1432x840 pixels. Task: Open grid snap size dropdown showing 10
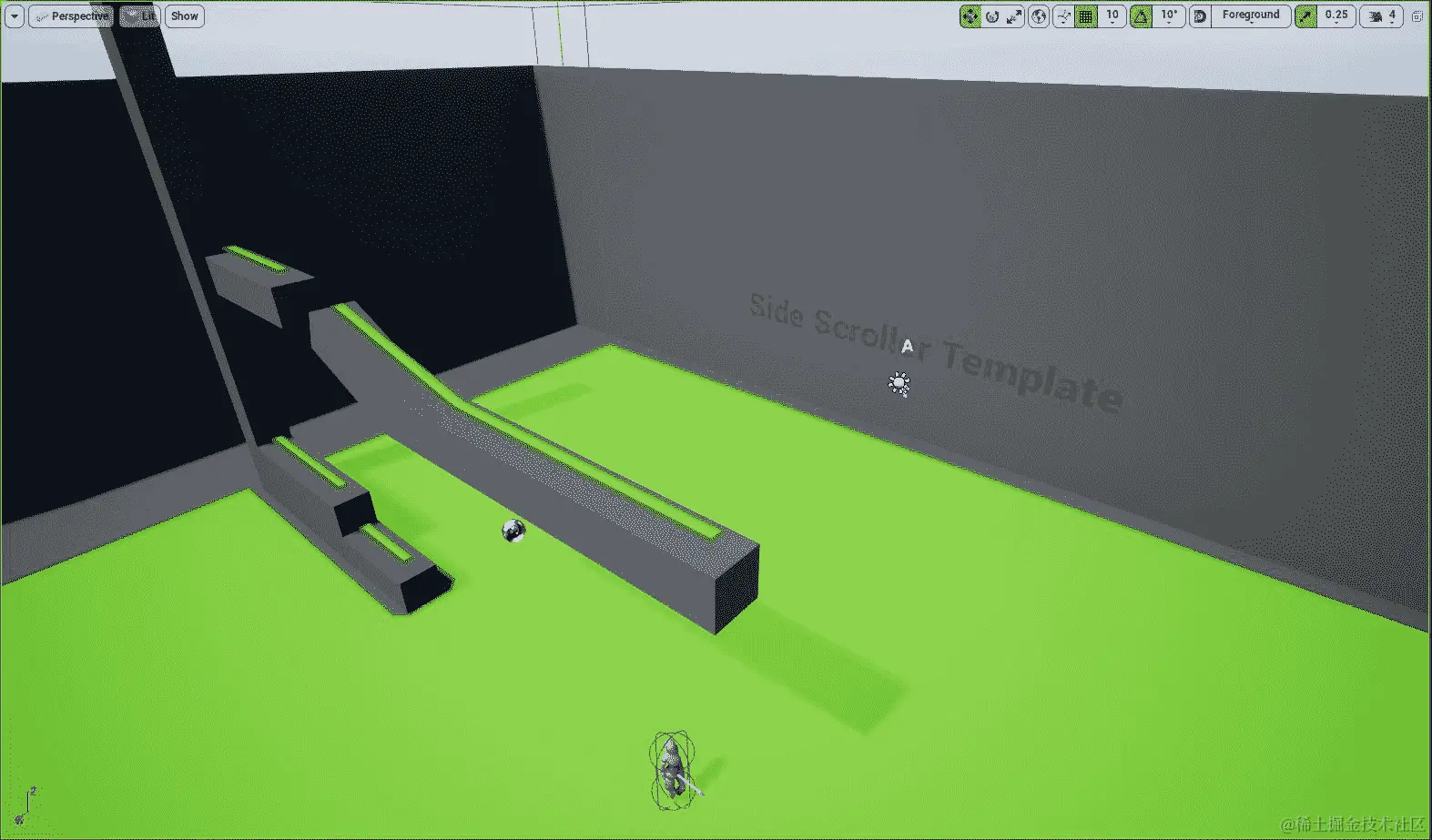(x=1112, y=16)
